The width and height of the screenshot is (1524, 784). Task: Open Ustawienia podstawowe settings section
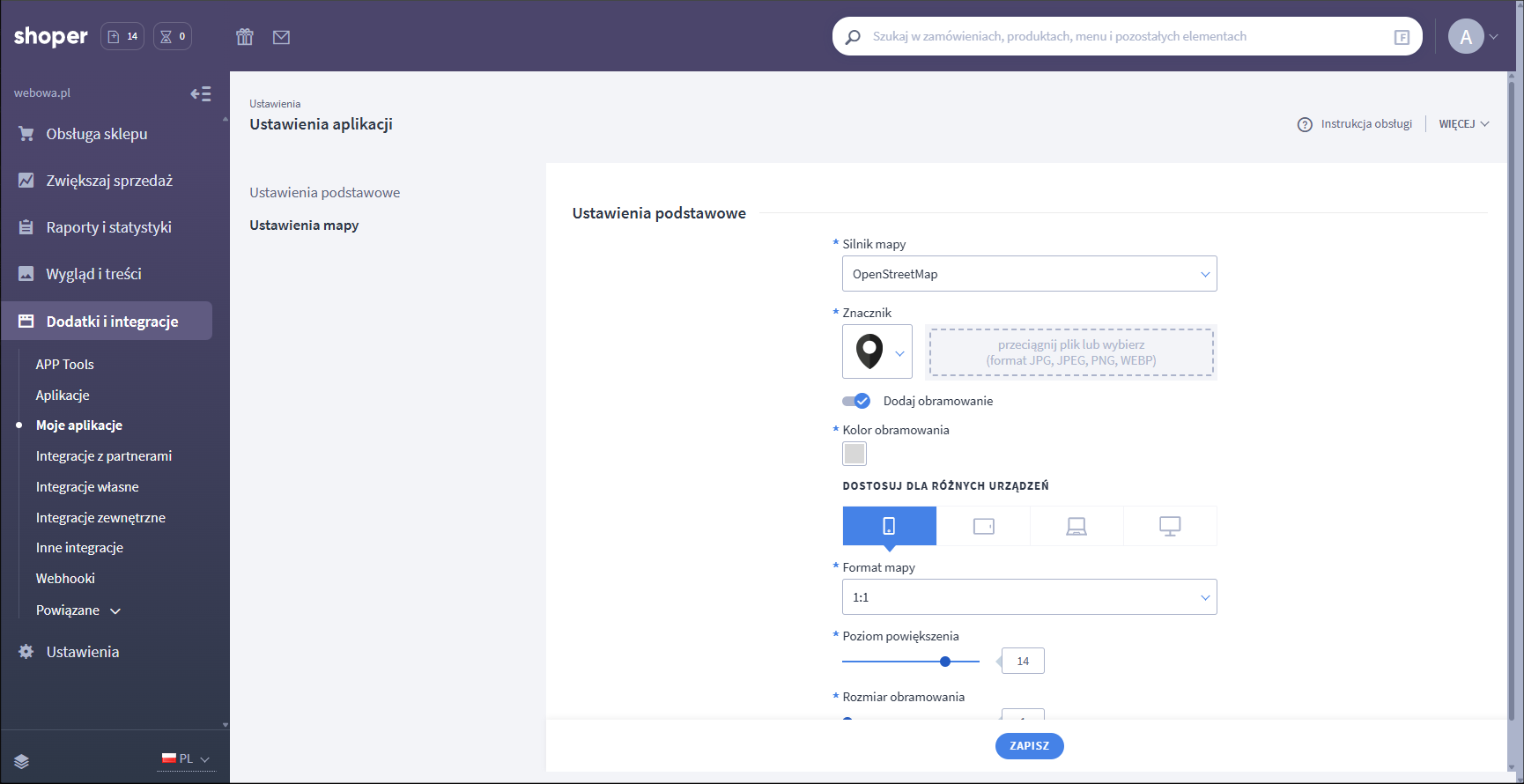[324, 193]
